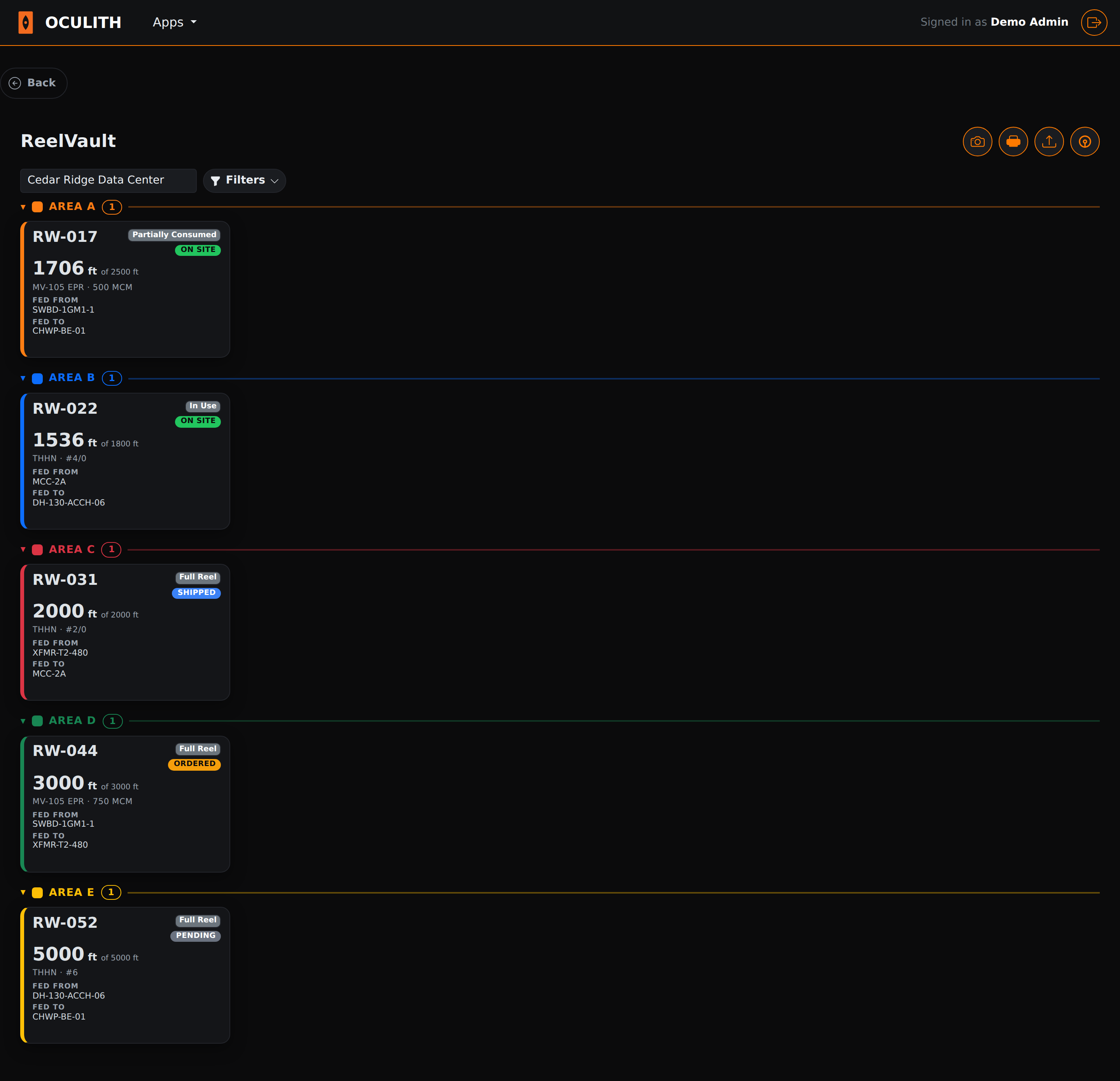This screenshot has width=1120, height=1081.
Task: Open reel card RW-031
Action: tap(125, 632)
